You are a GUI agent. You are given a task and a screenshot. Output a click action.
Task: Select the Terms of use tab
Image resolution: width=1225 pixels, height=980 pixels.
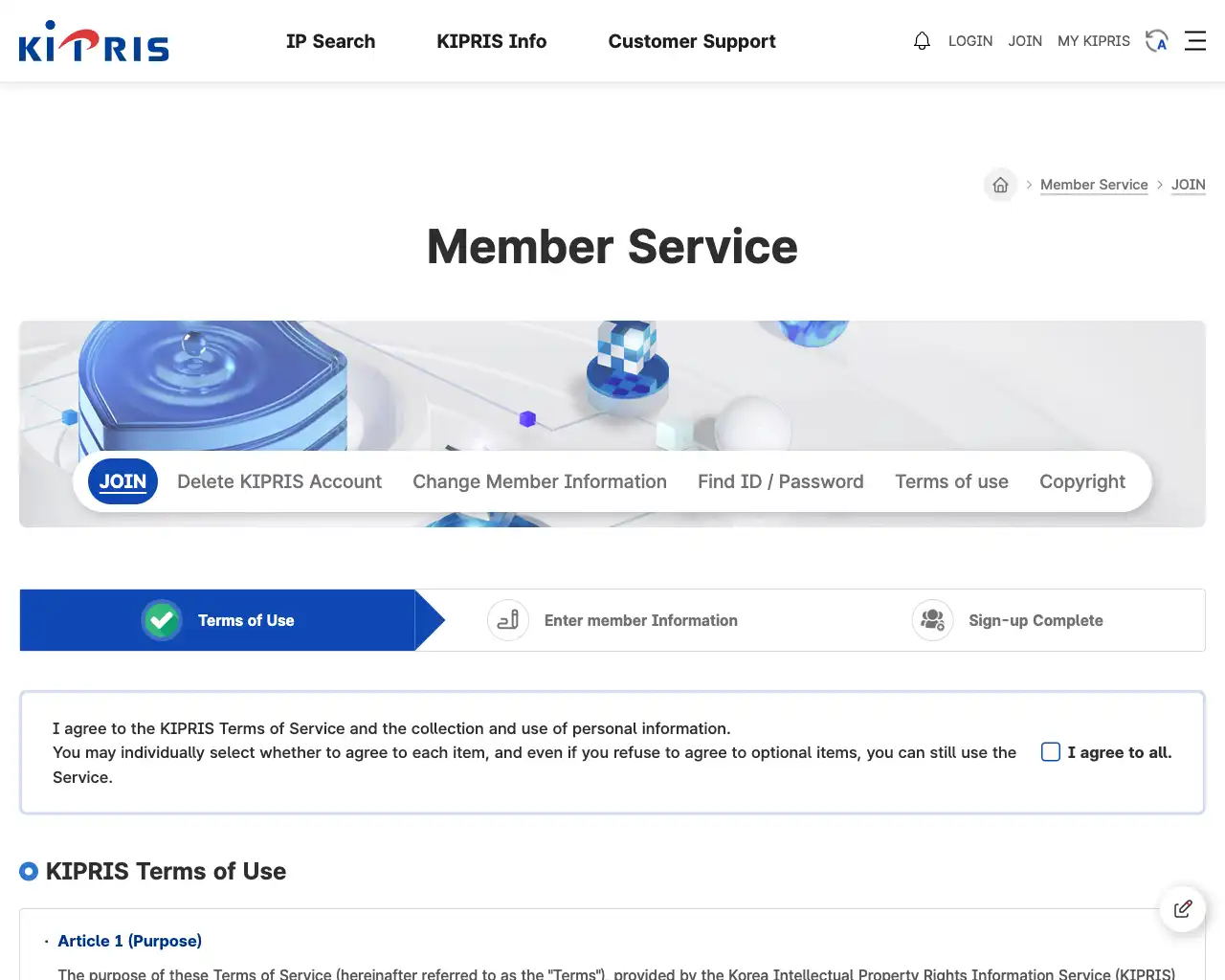point(952,481)
